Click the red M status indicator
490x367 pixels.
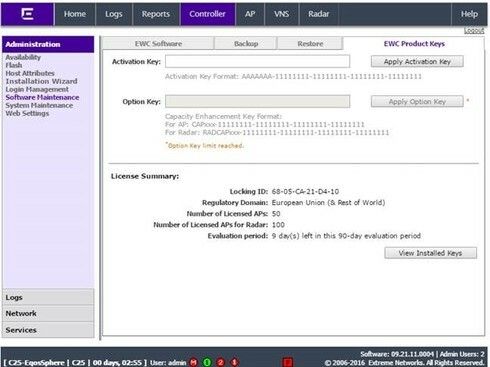(x=193, y=362)
